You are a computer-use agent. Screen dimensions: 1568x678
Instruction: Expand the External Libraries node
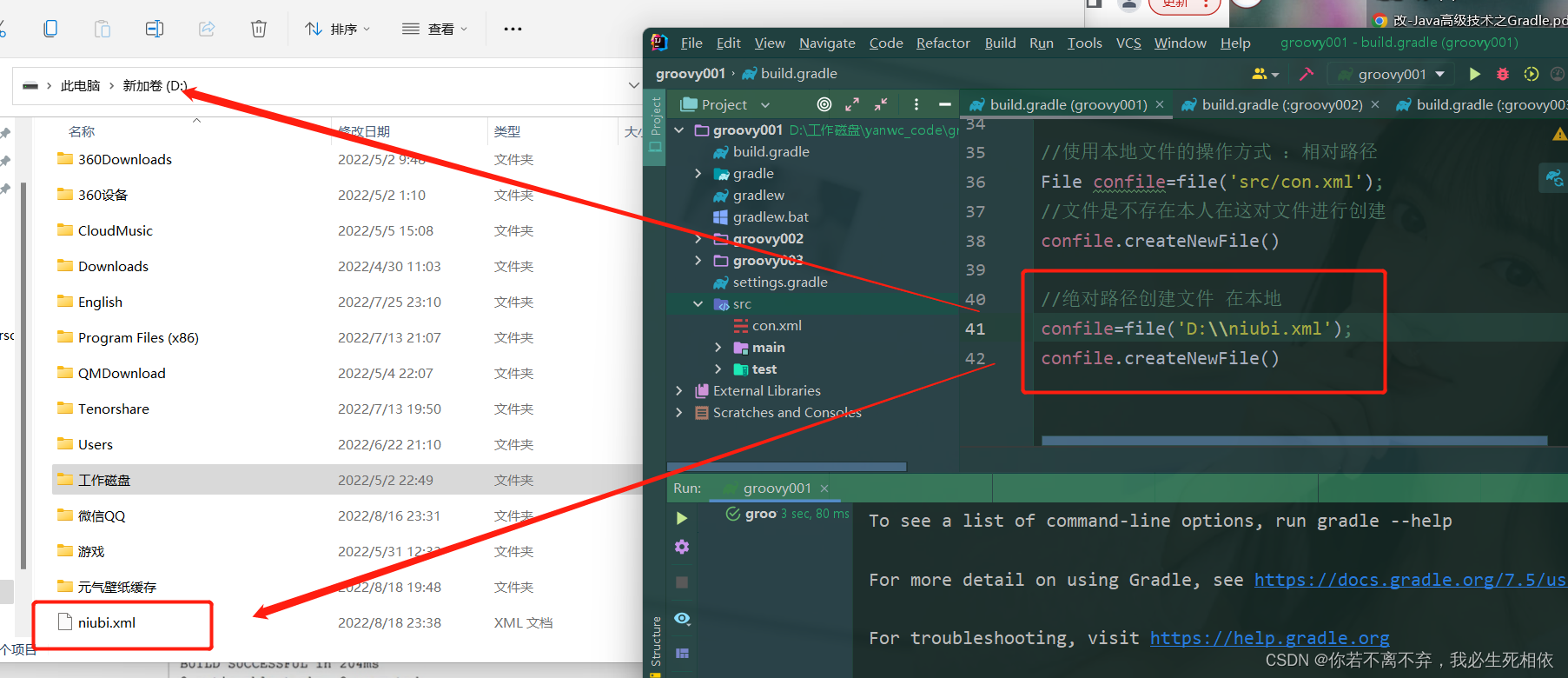point(679,390)
